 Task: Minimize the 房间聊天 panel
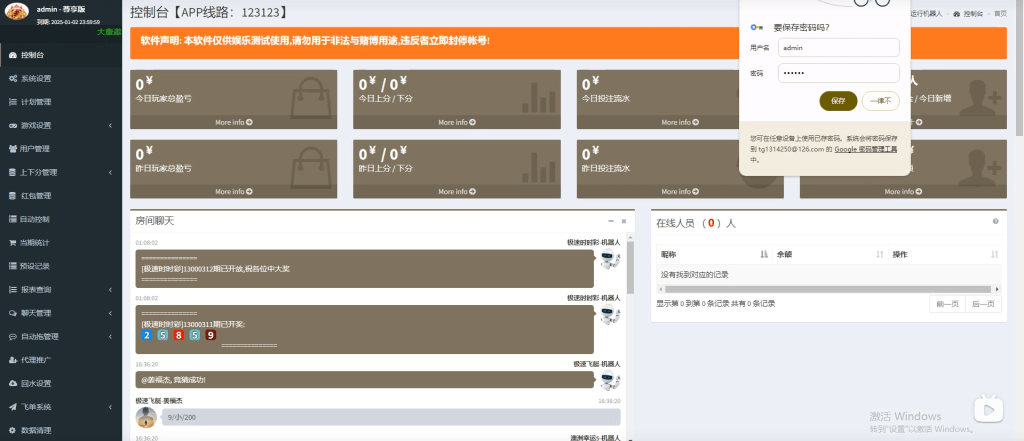point(610,221)
